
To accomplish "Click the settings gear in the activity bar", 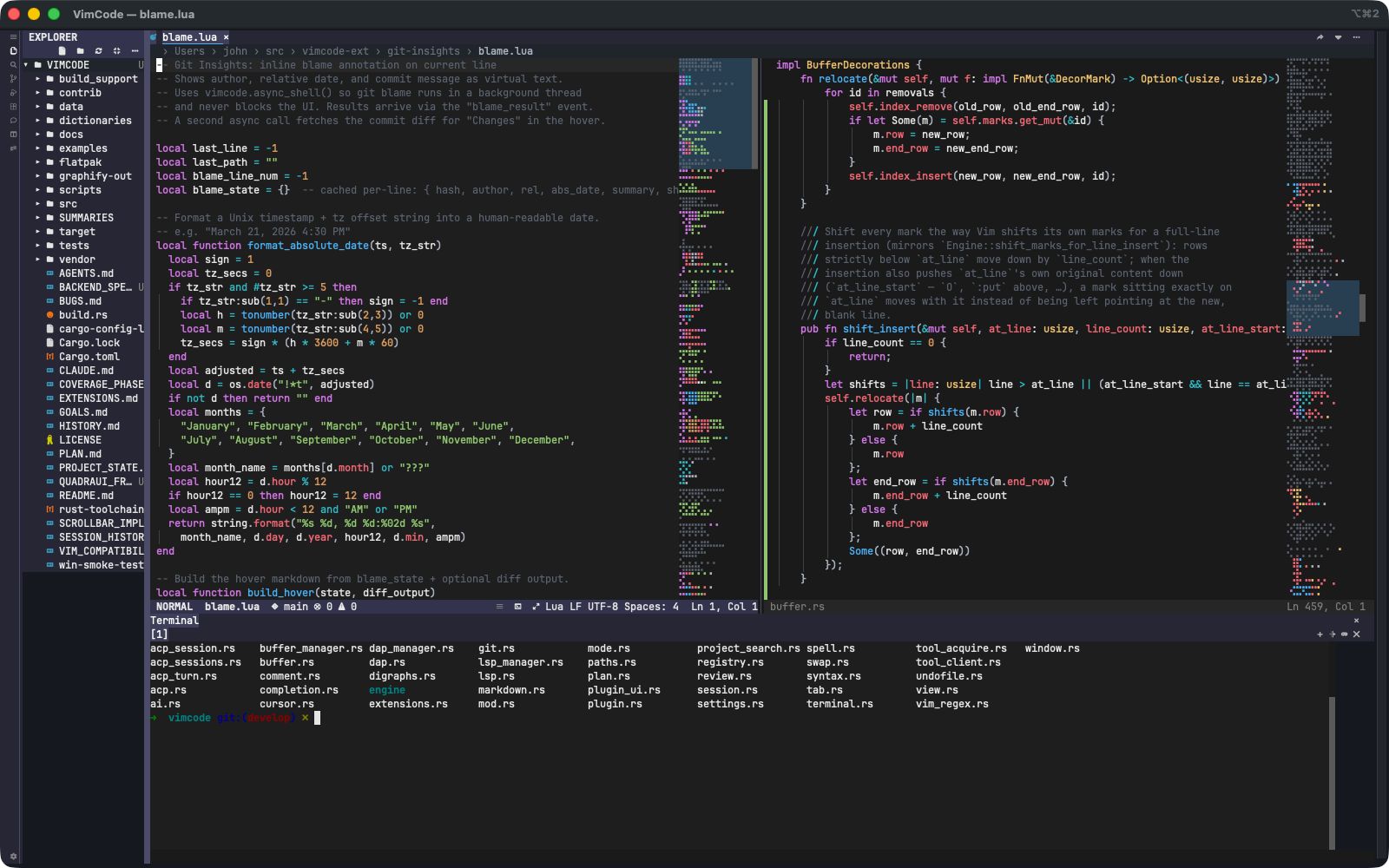I will pyautogui.click(x=13, y=857).
